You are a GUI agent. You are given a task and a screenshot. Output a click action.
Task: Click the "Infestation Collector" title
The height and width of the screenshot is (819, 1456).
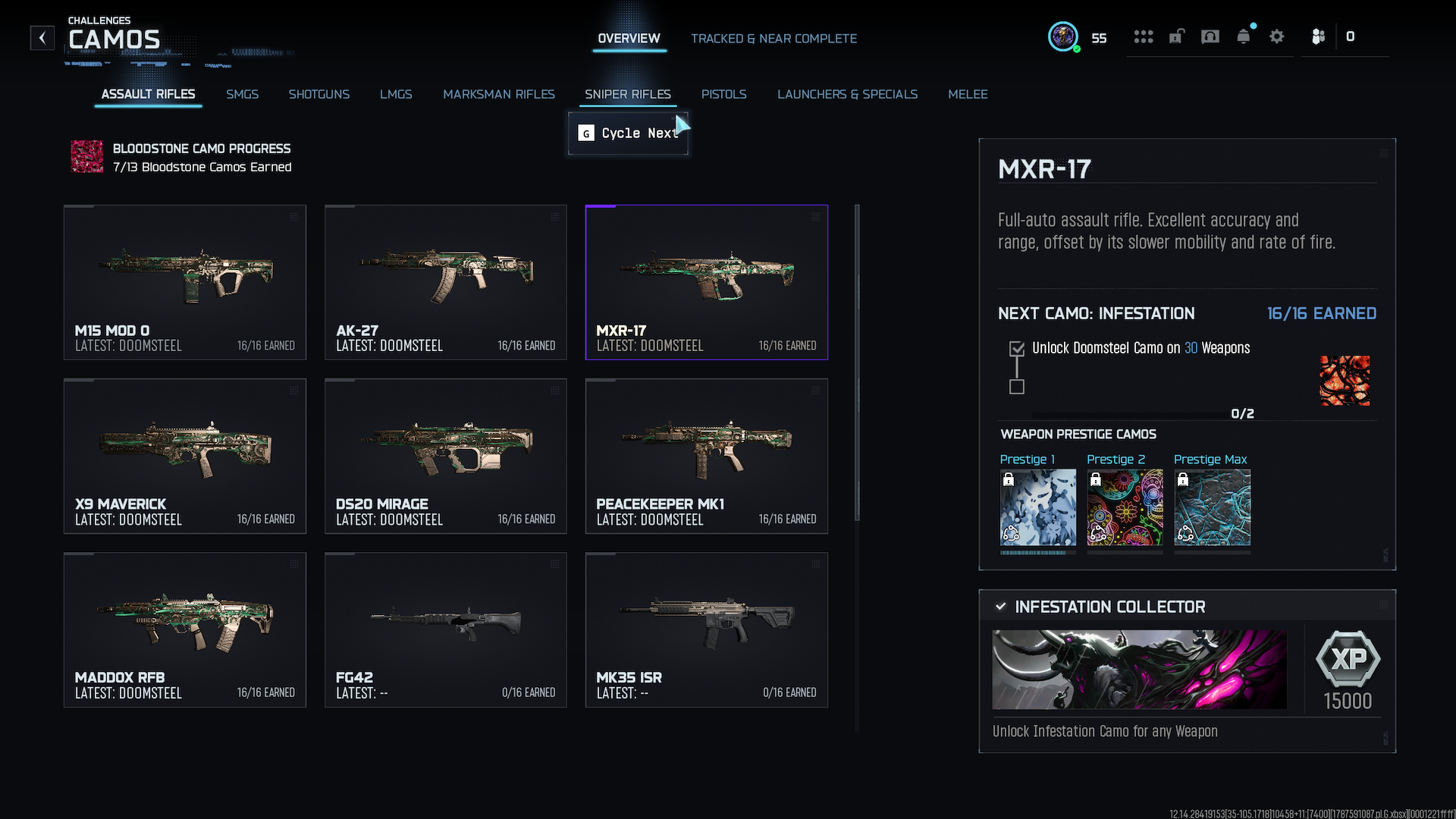point(1109,607)
